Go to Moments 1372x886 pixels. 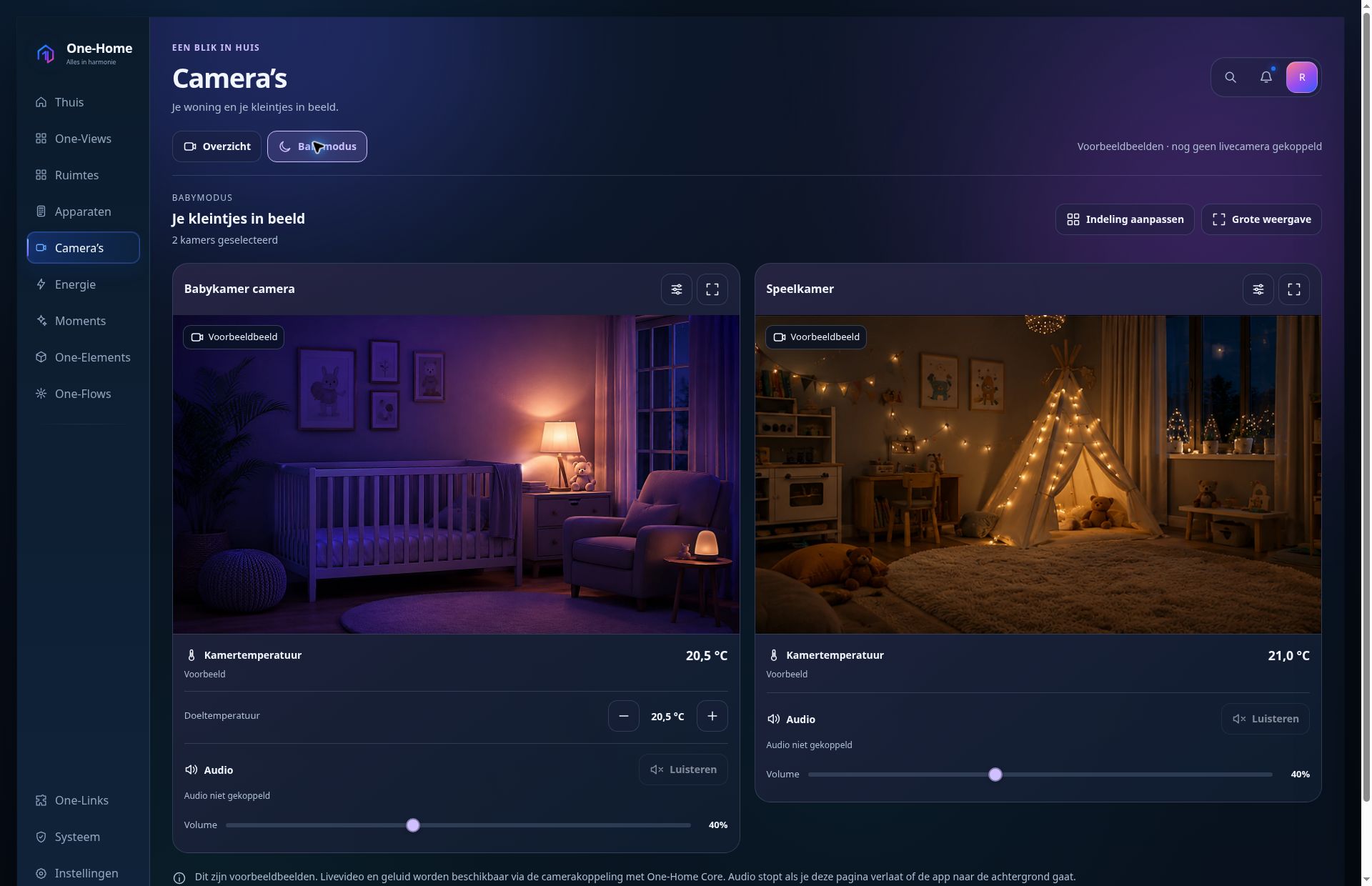coord(83,321)
